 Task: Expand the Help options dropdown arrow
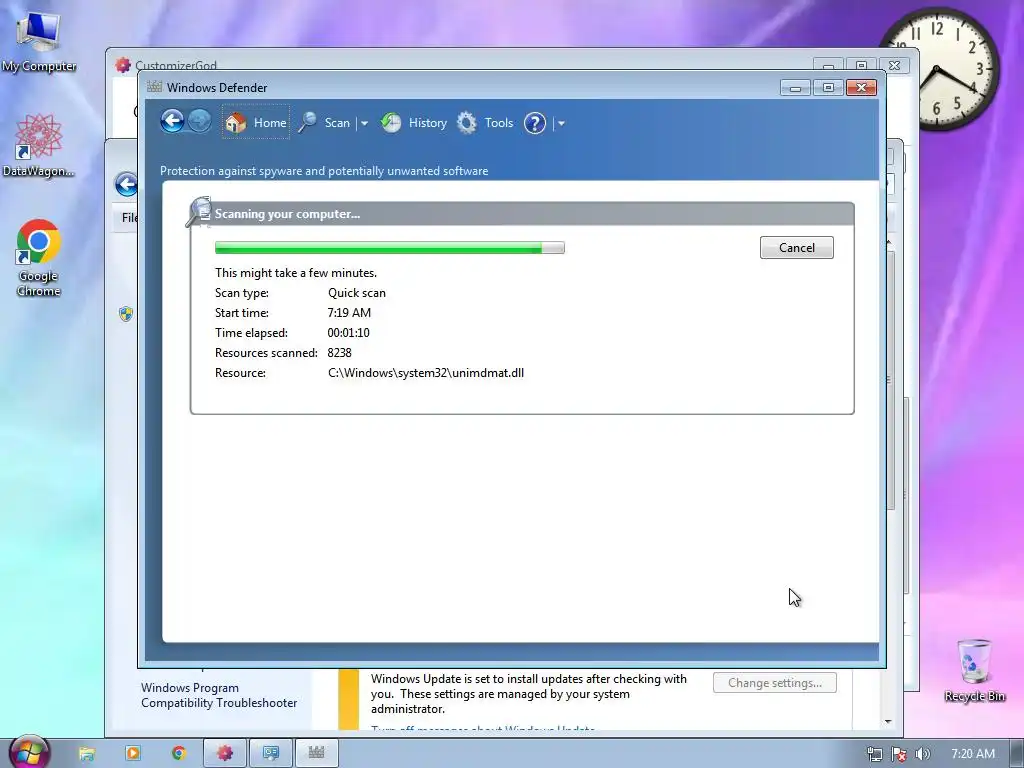coord(561,123)
